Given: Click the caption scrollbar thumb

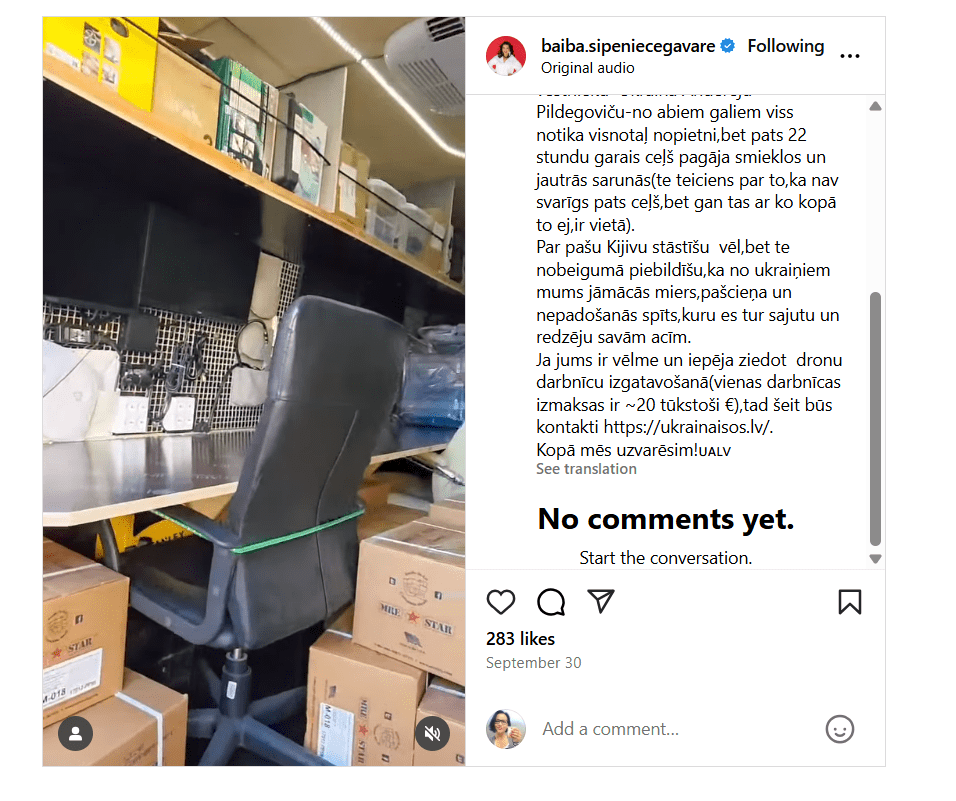Looking at the screenshot, I should pos(875,419).
